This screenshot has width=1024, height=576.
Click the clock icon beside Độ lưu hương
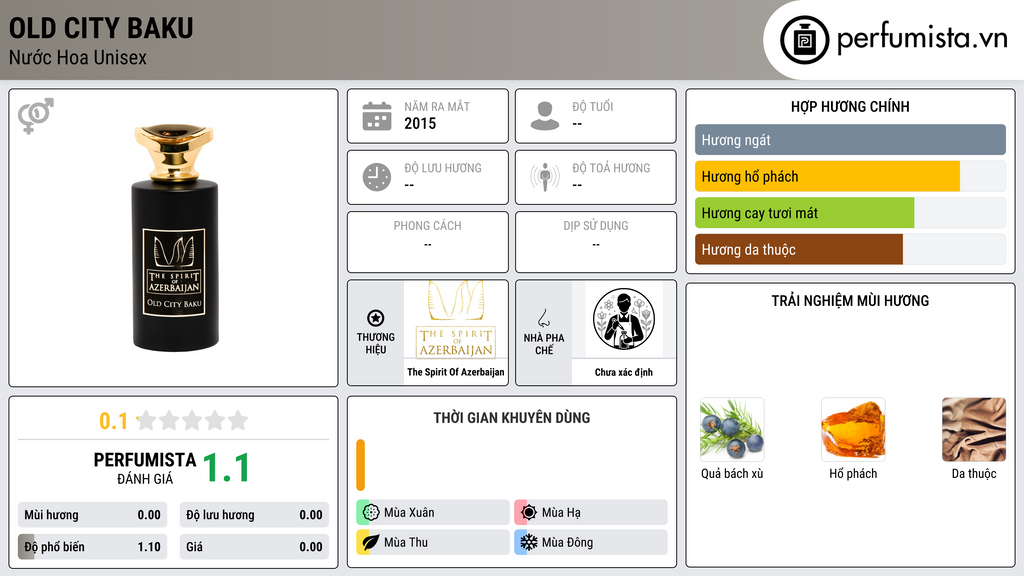[x=377, y=177]
